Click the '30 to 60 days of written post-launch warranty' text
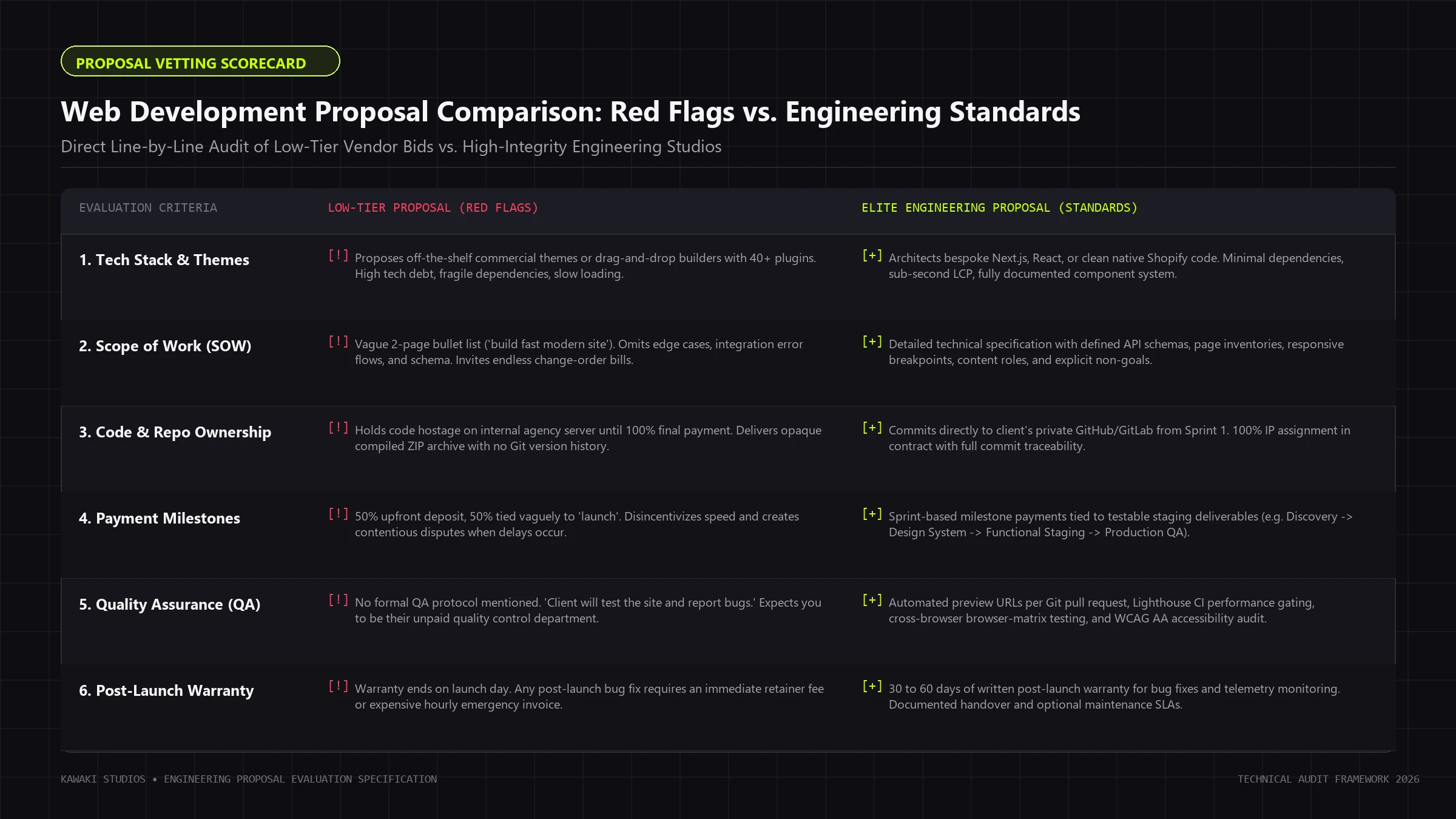Viewport: 1456px width, 819px height. coord(1114,696)
